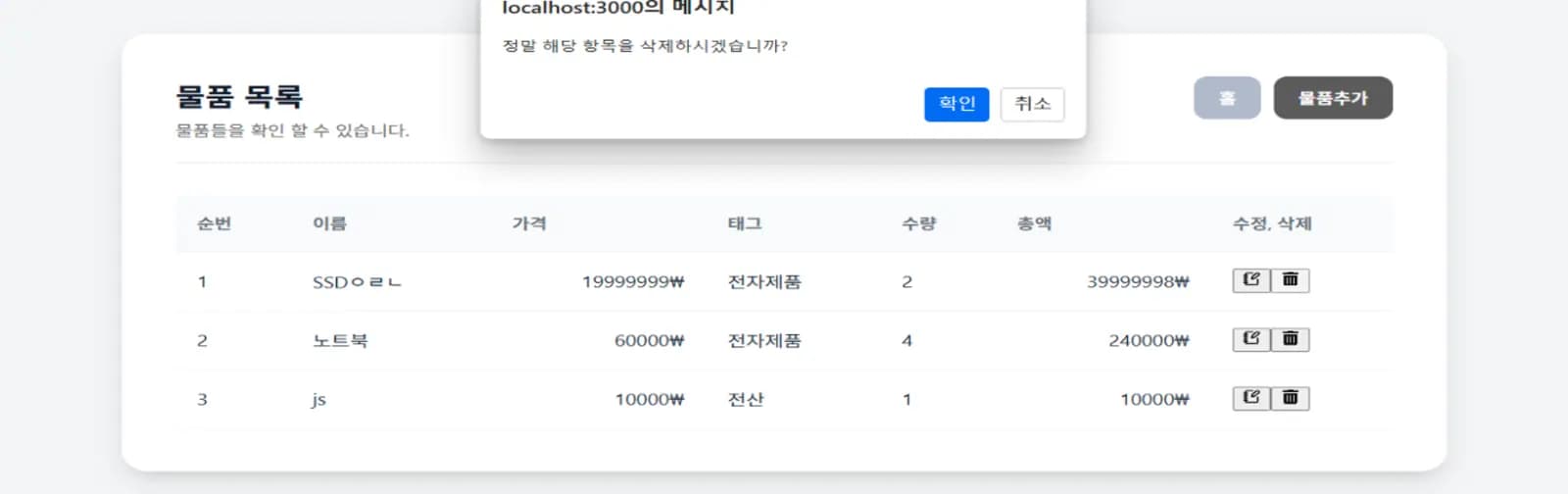Click the 태그 column header
Screen dimensions: 1568x494
(745, 223)
